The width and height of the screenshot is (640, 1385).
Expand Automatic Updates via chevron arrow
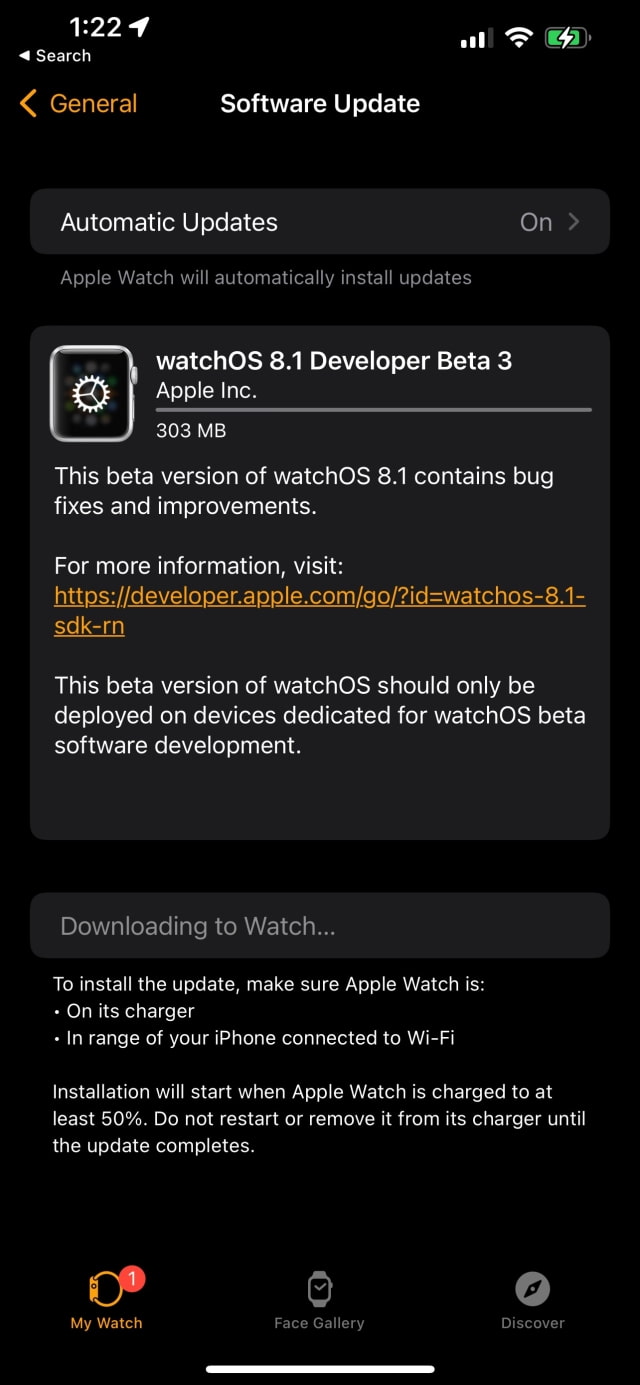point(574,222)
